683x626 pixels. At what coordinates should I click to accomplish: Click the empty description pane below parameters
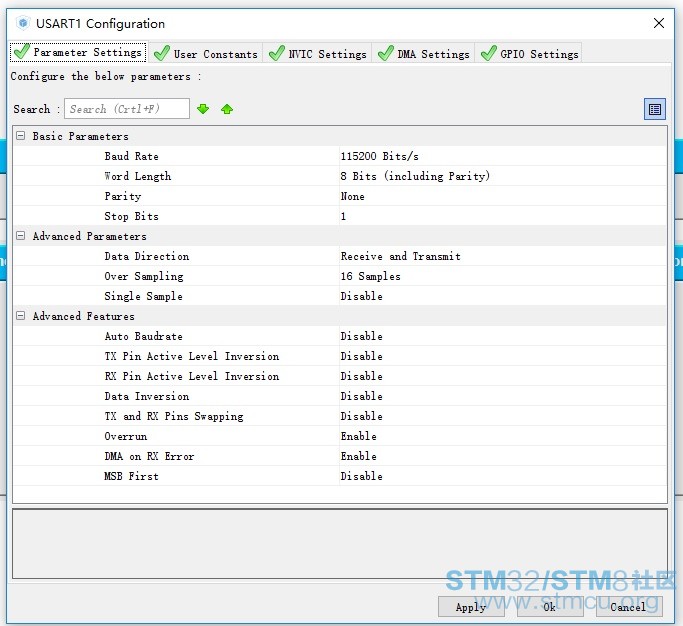340,544
